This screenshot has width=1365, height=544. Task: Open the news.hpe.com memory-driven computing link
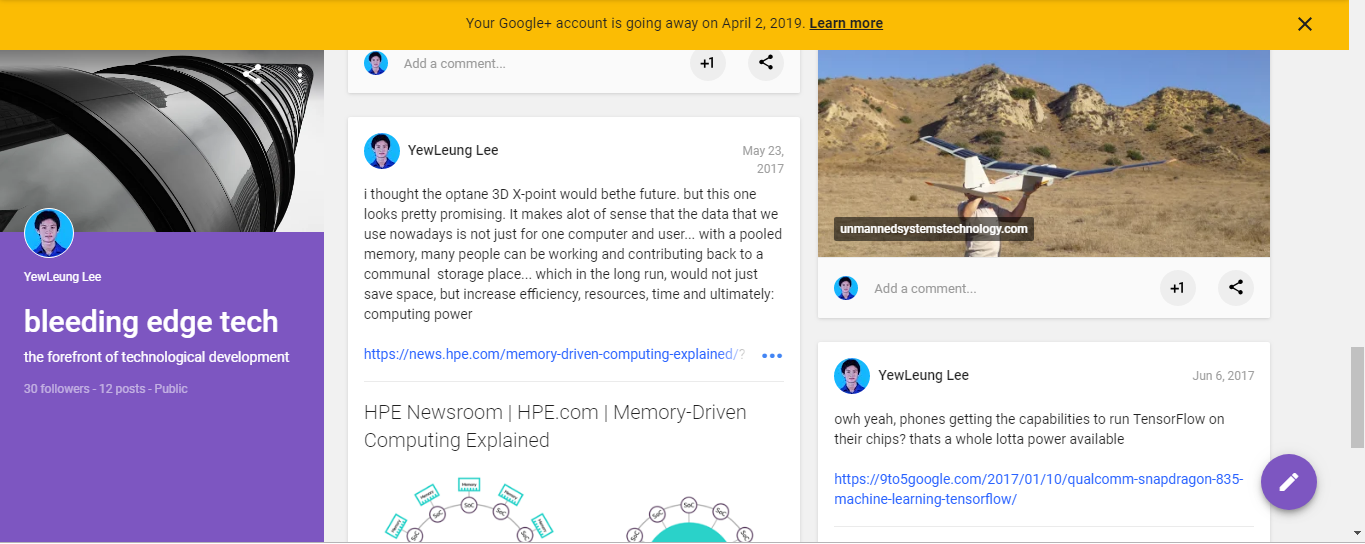[554, 354]
